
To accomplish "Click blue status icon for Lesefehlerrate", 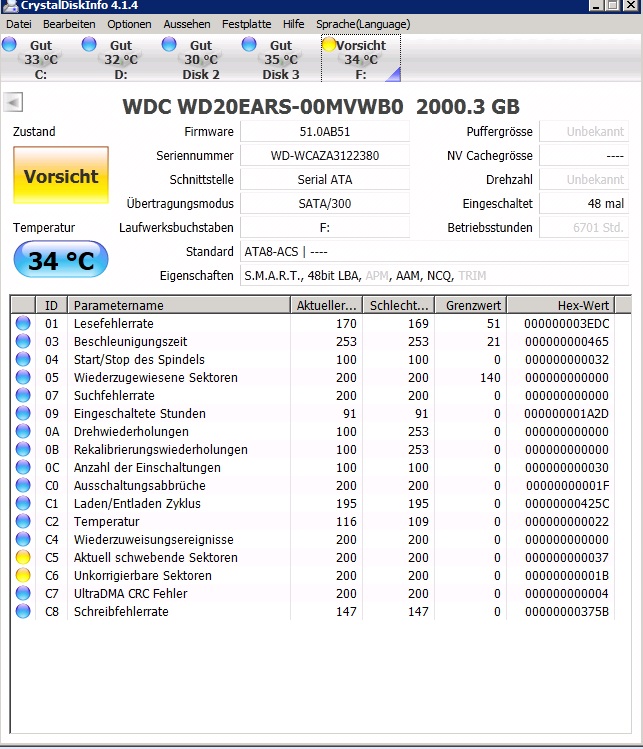I will pos(23,323).
